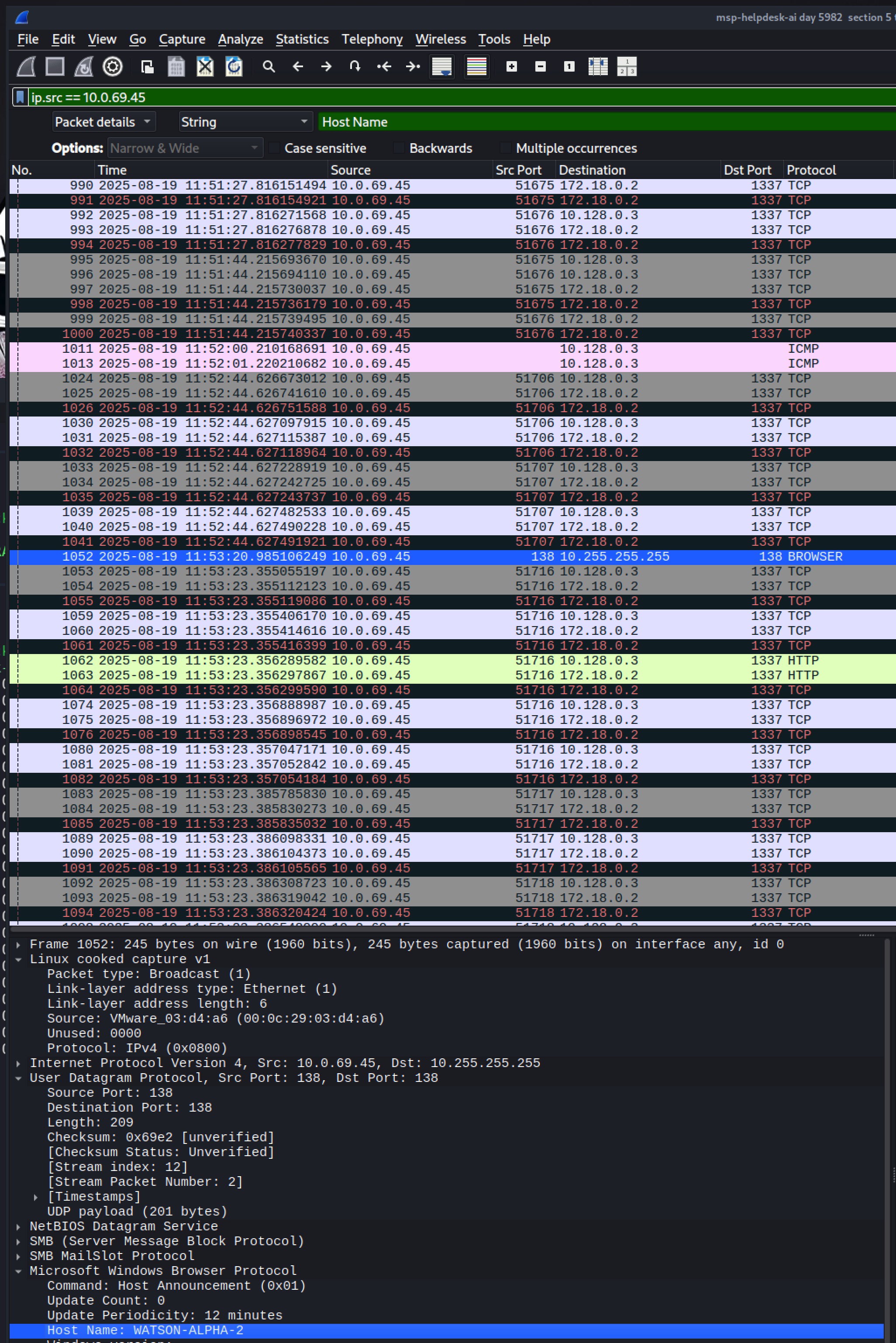Sort by the Time column header
This screenshot has height=1343, width=896.
point(211,170)
